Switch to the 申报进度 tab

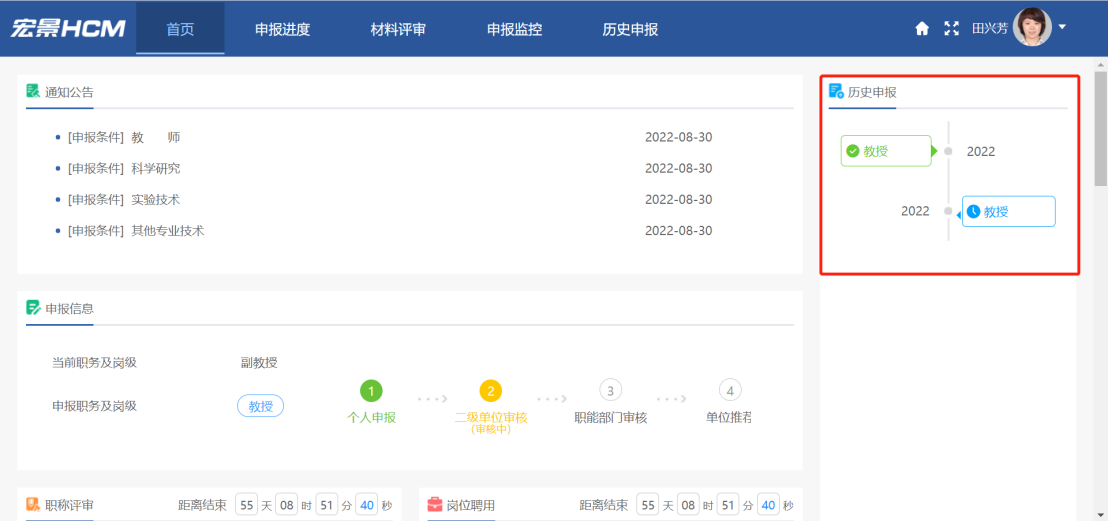pos(282,29)
